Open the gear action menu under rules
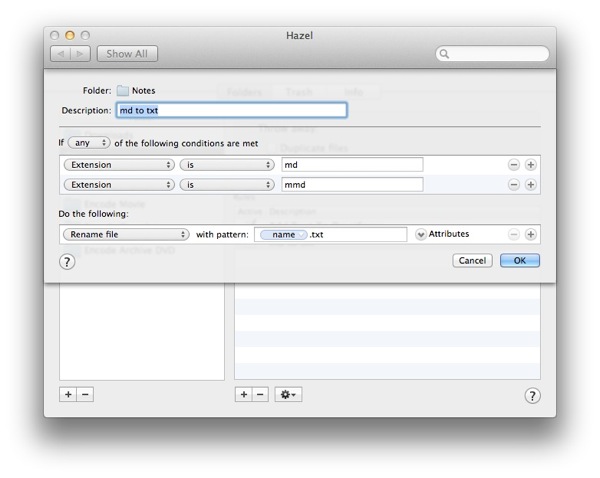This screenshot has width=600, height=478. 288,394
